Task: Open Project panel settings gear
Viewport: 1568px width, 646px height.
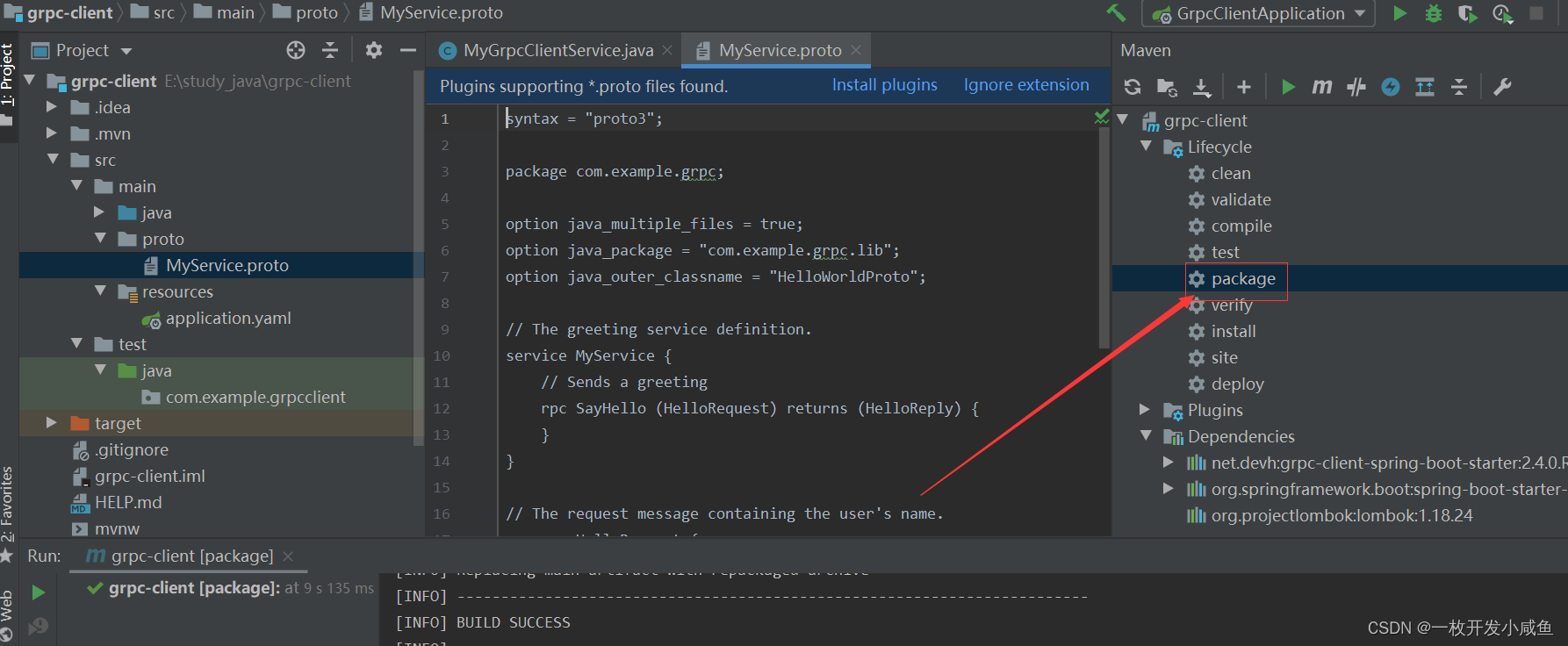Action: click(374, 50)
